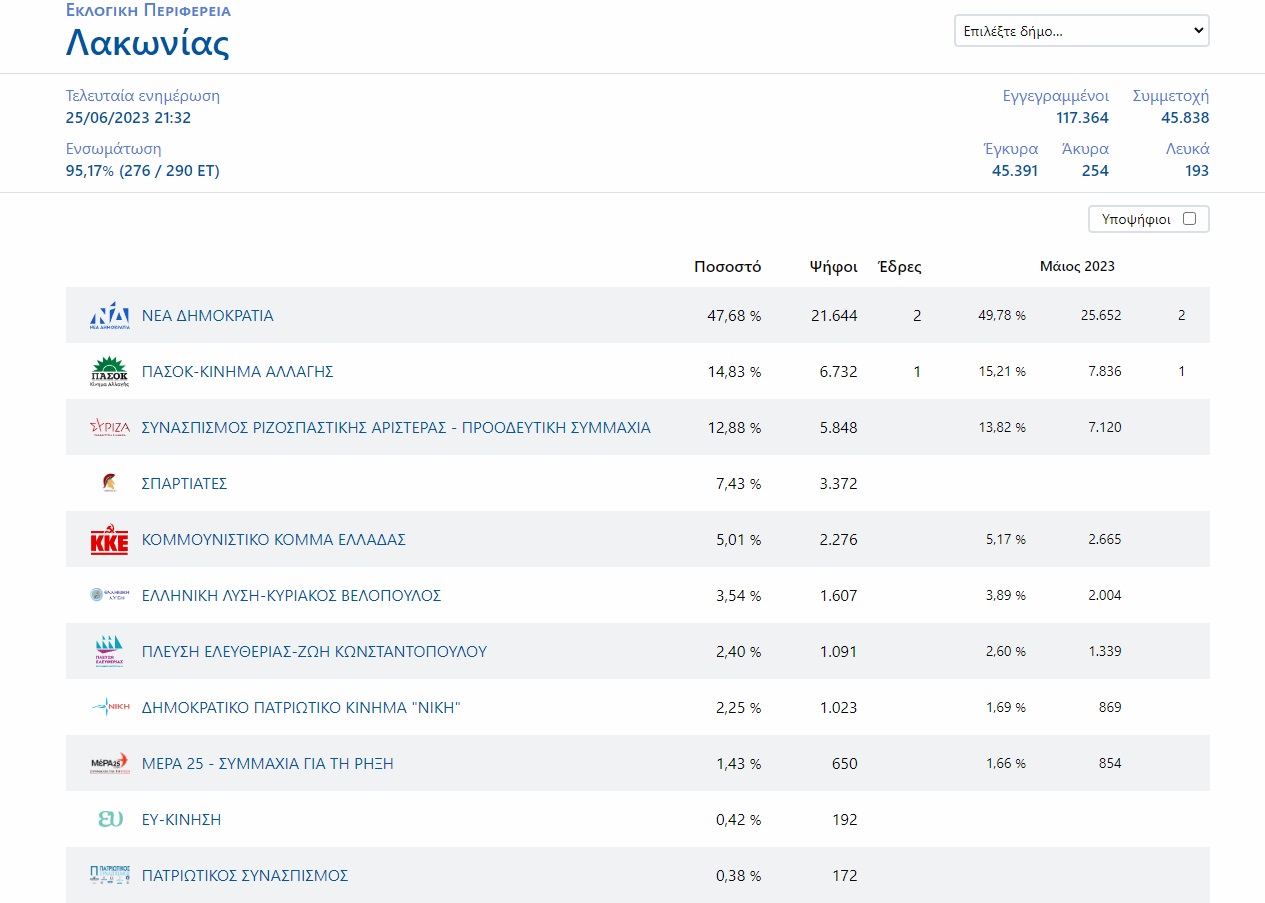Image resolution: width=1265 pixels, height=903 pixels.
Task: Open the ΠΑΣΟΚ-ΚΙΝΗΜΑ ΑΛΛΑΓΗΣ link
Action: tap(237, 372)
